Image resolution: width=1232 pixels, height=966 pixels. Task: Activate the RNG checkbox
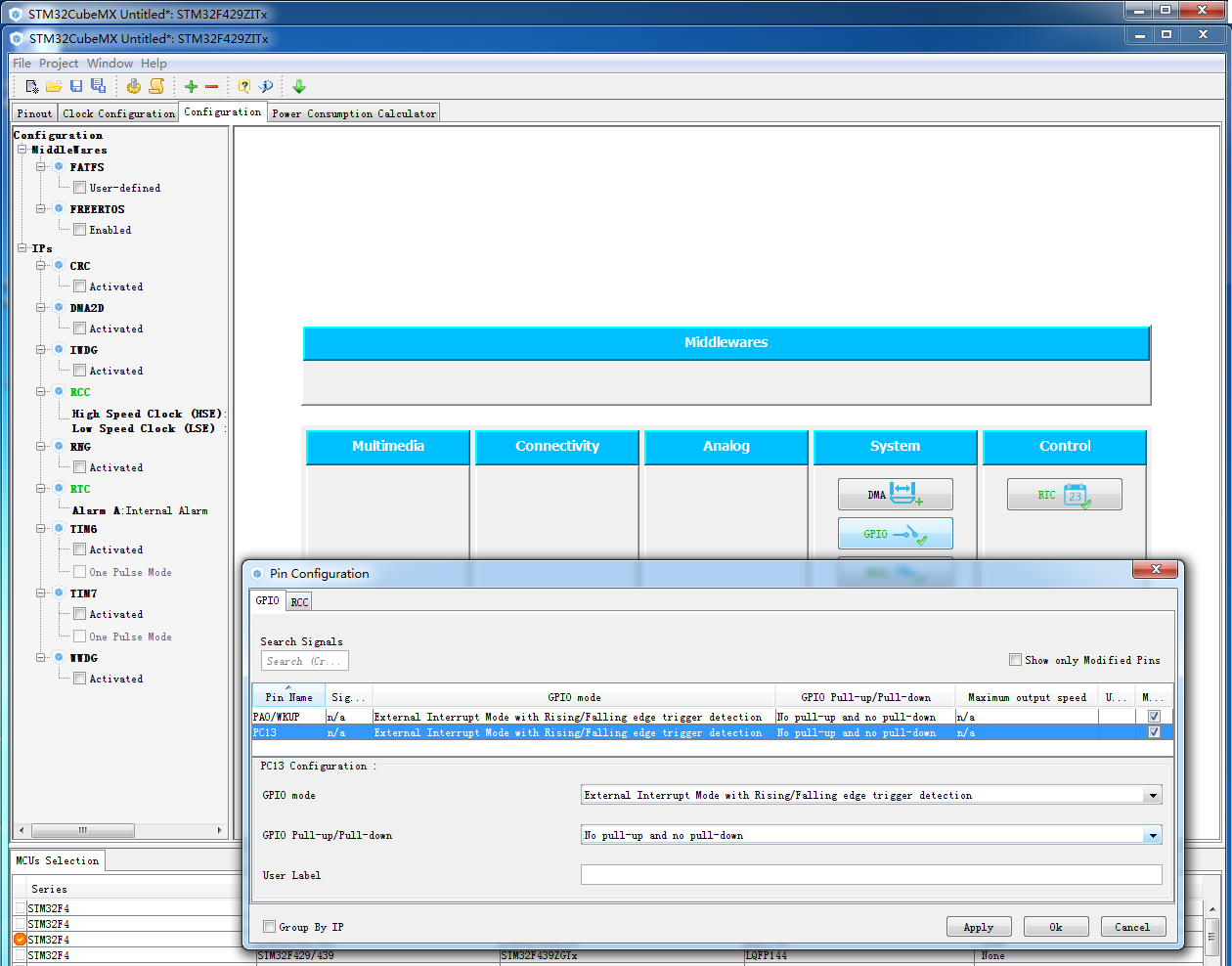click(79, 467)
